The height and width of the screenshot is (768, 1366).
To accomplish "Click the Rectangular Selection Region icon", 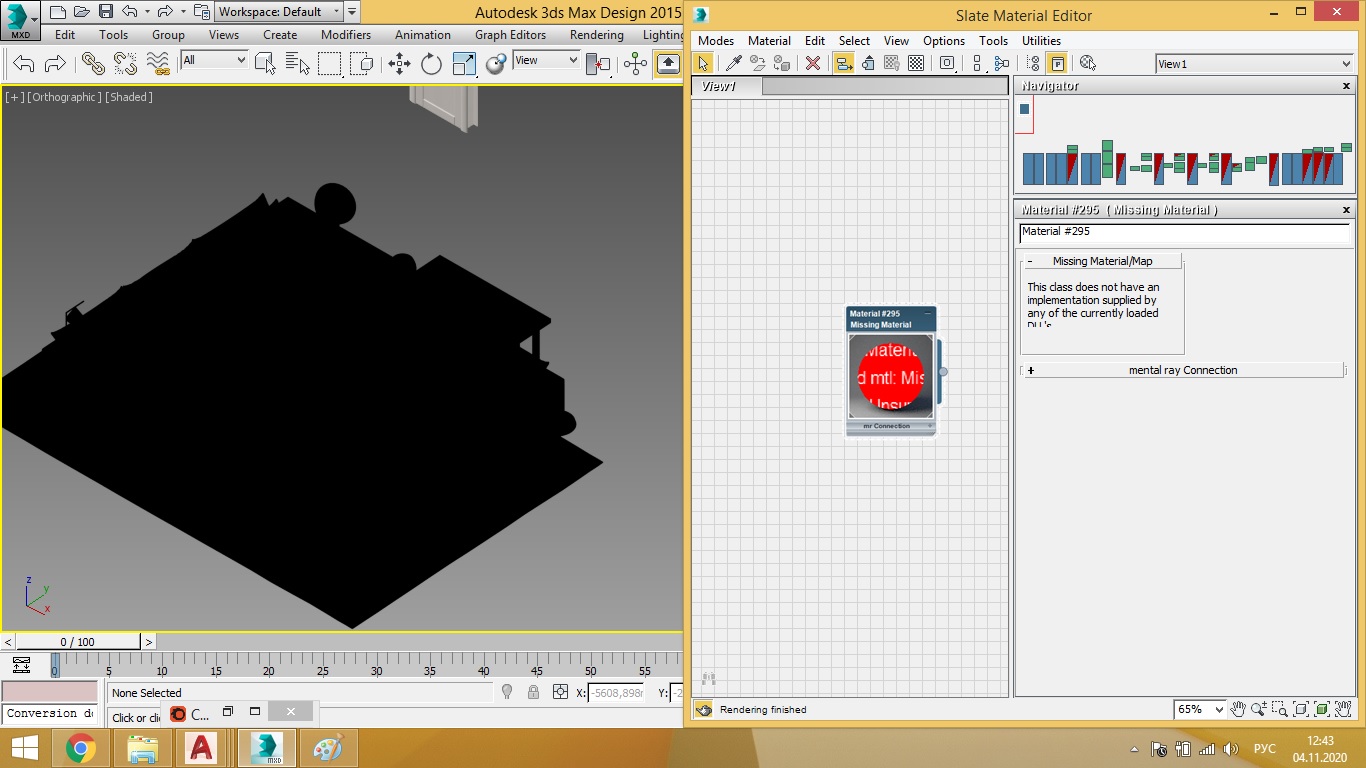I will (329, 64).
